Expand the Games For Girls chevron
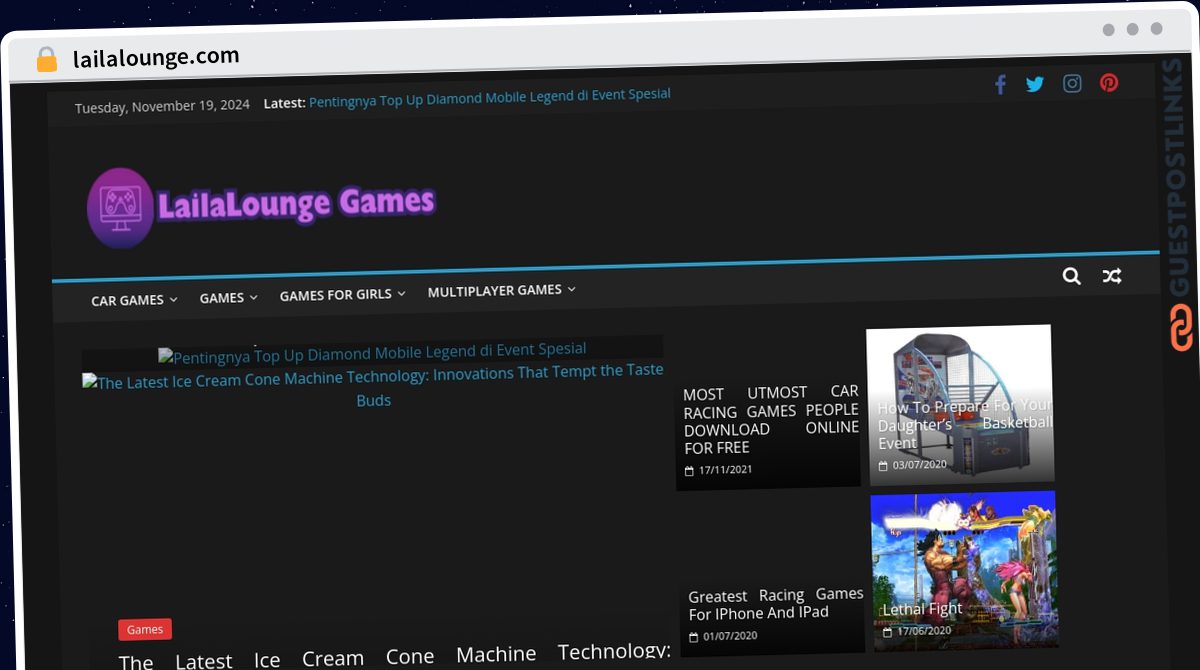This screenshot has width=1200, height=670. (x=401, y=293)
